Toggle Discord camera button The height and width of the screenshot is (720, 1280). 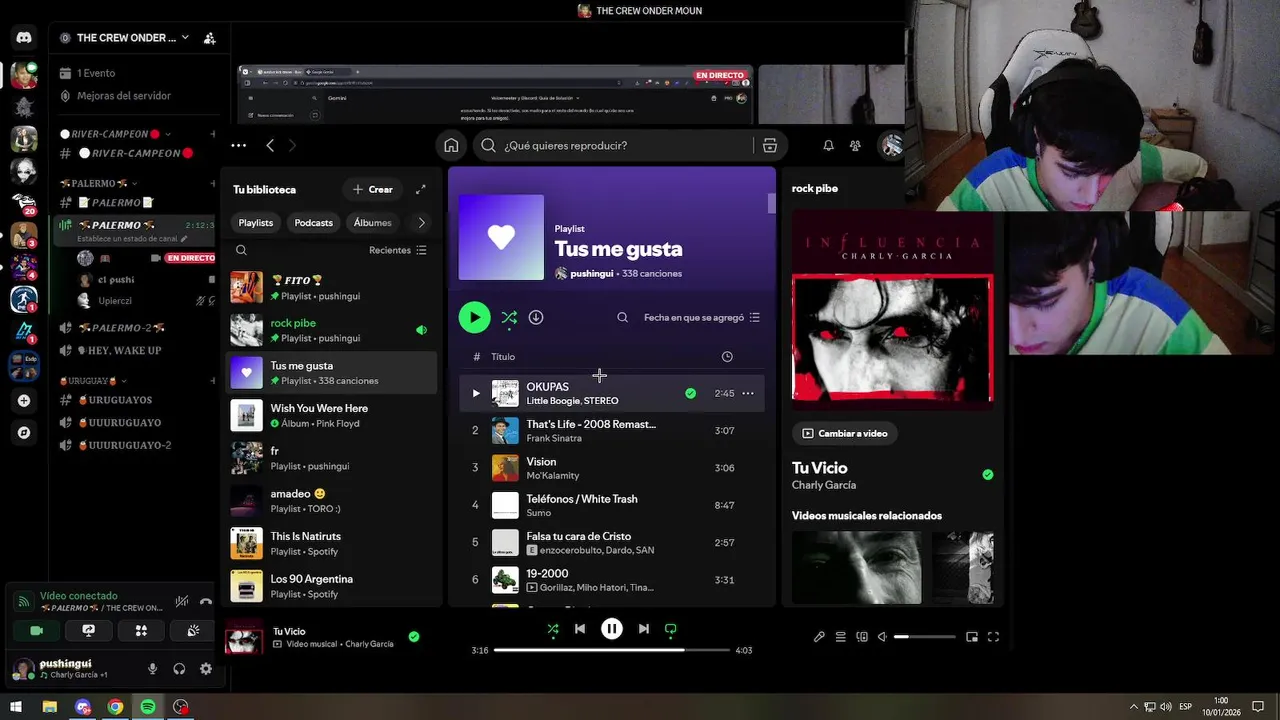[x=37, y=630]
